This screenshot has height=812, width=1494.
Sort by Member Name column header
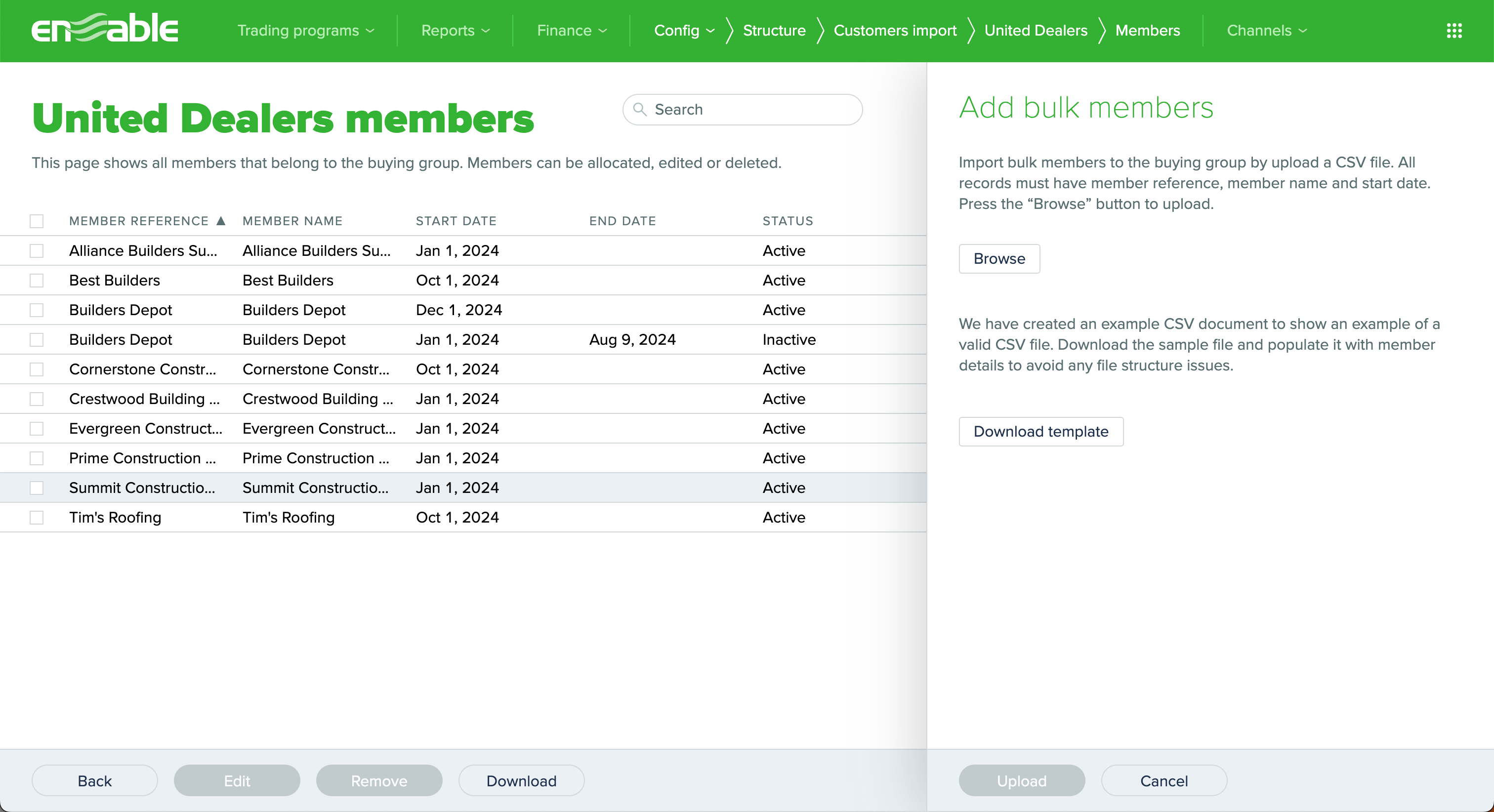pyautogui.click(x=292, y=221)
